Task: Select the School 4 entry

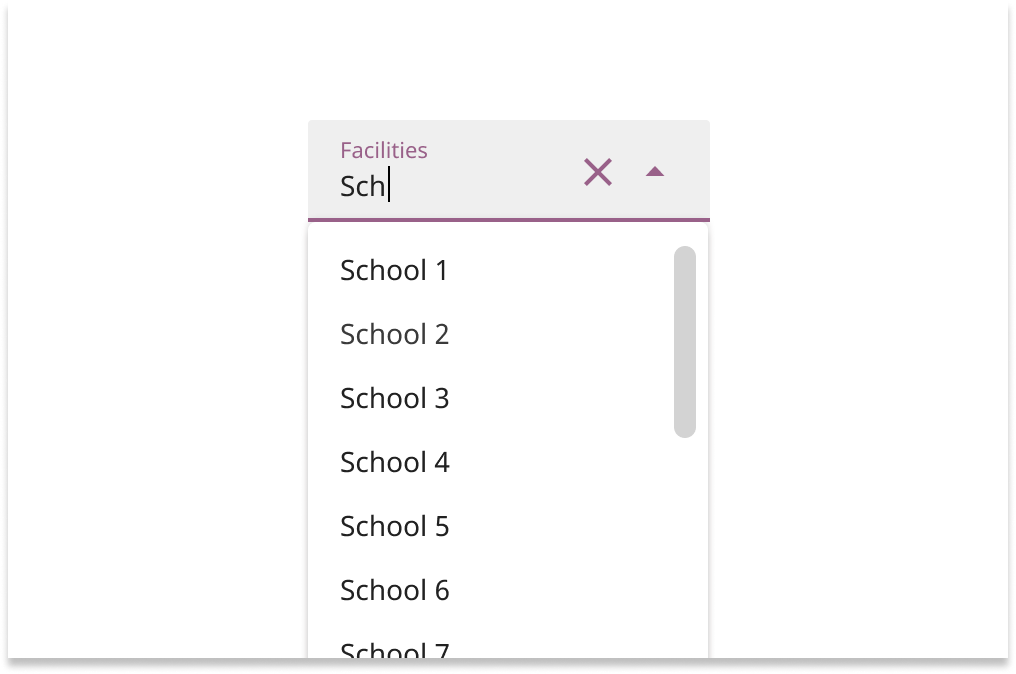Action: [394, 462]
